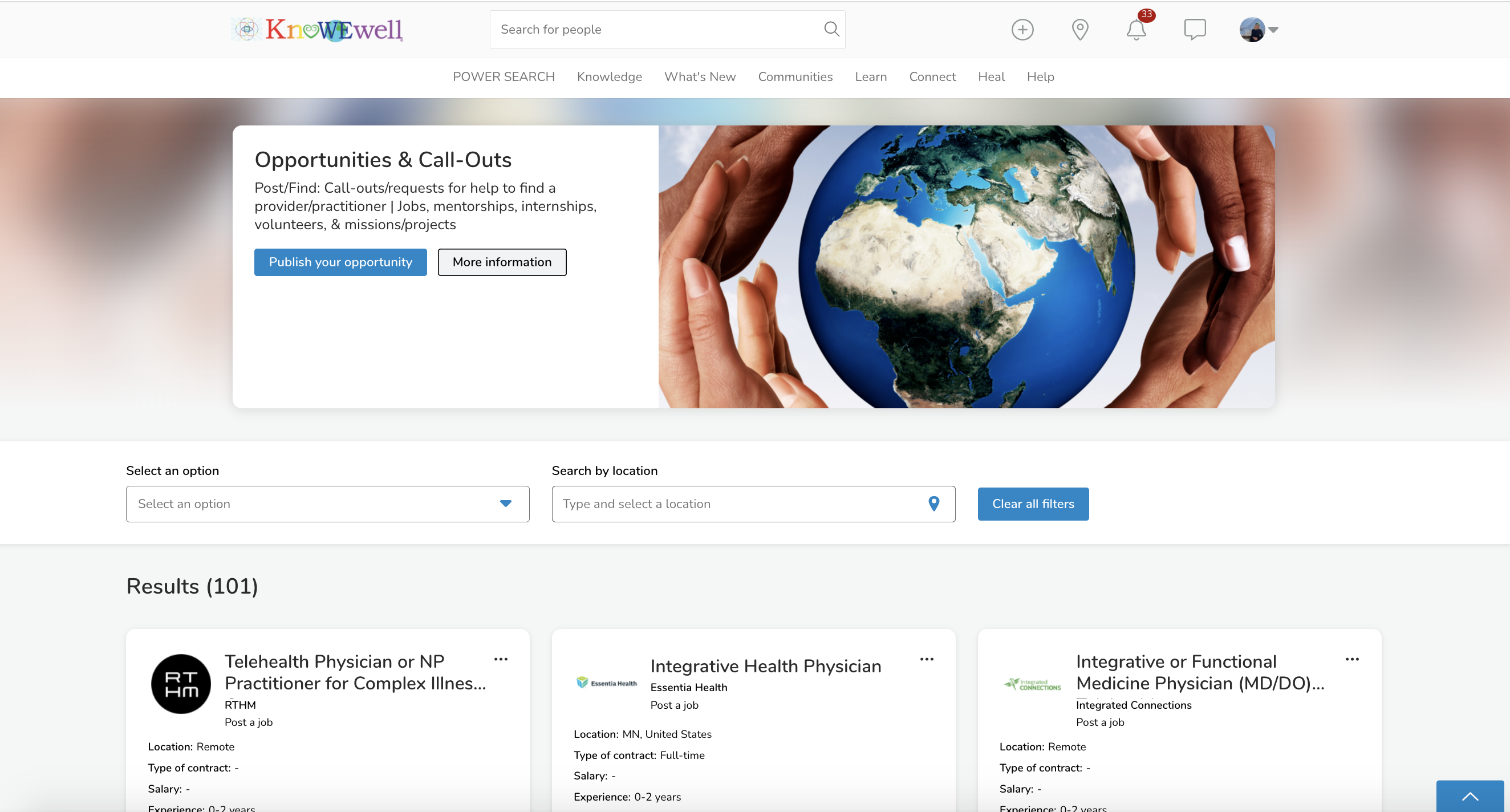Viewport: 1510px width, 812px height.
Task: Click the Integrated Connections logo
Action: coord(1032,684)
